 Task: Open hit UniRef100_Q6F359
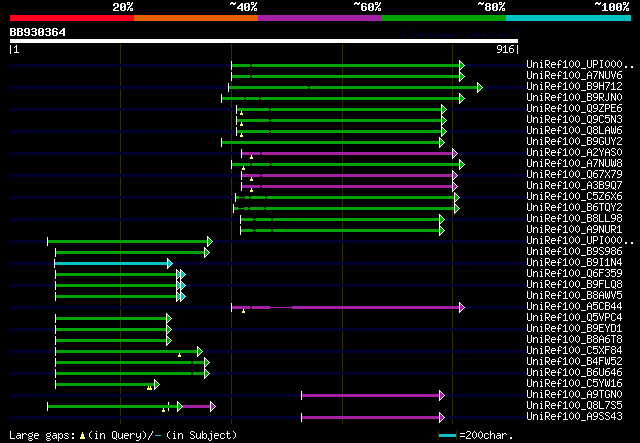coord(574,274)
